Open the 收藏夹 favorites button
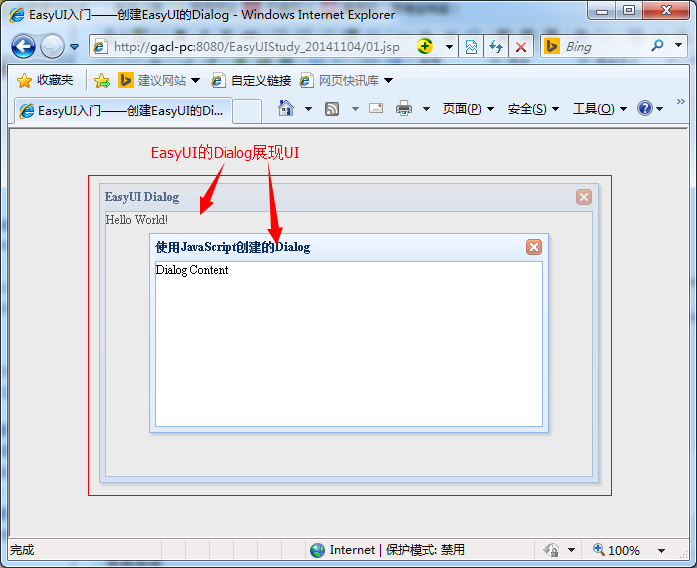Screen dimensions: 697x568 click(x=45, y=80)
